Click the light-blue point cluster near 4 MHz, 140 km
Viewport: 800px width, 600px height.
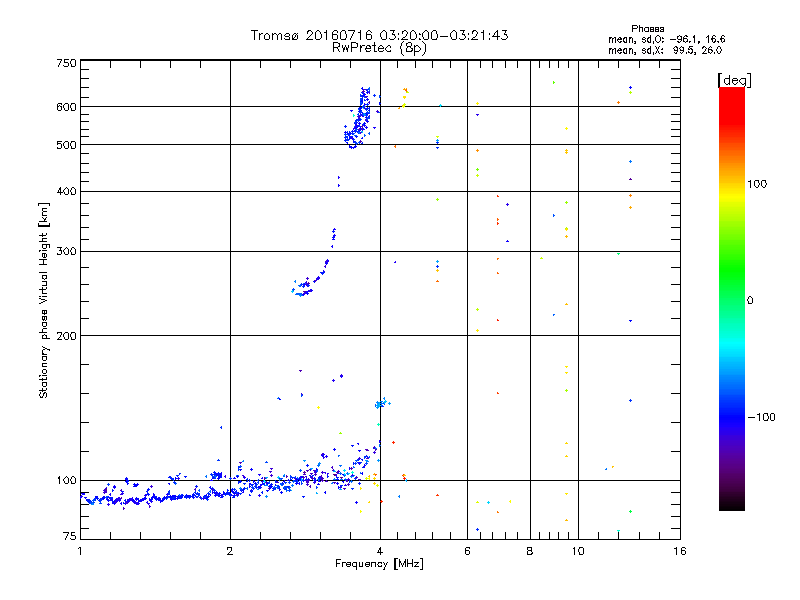(x=382, y=403)
